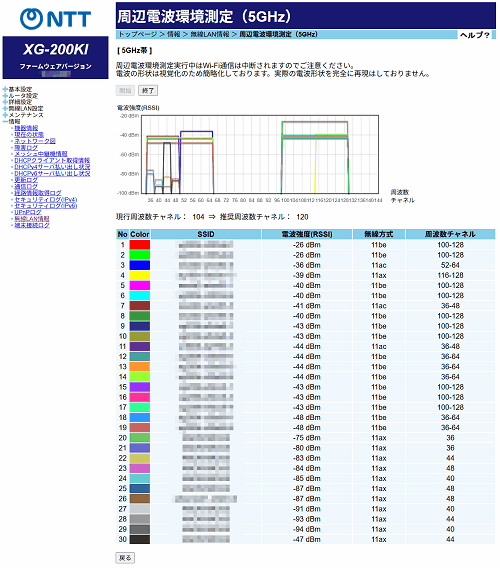Click the 終了 button to stop measurement

(148, 91)
